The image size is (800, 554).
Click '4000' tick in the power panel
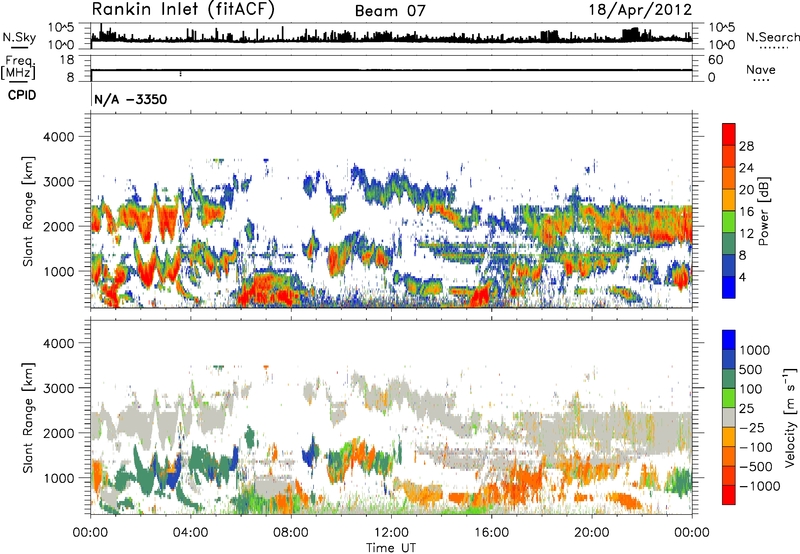58,137
